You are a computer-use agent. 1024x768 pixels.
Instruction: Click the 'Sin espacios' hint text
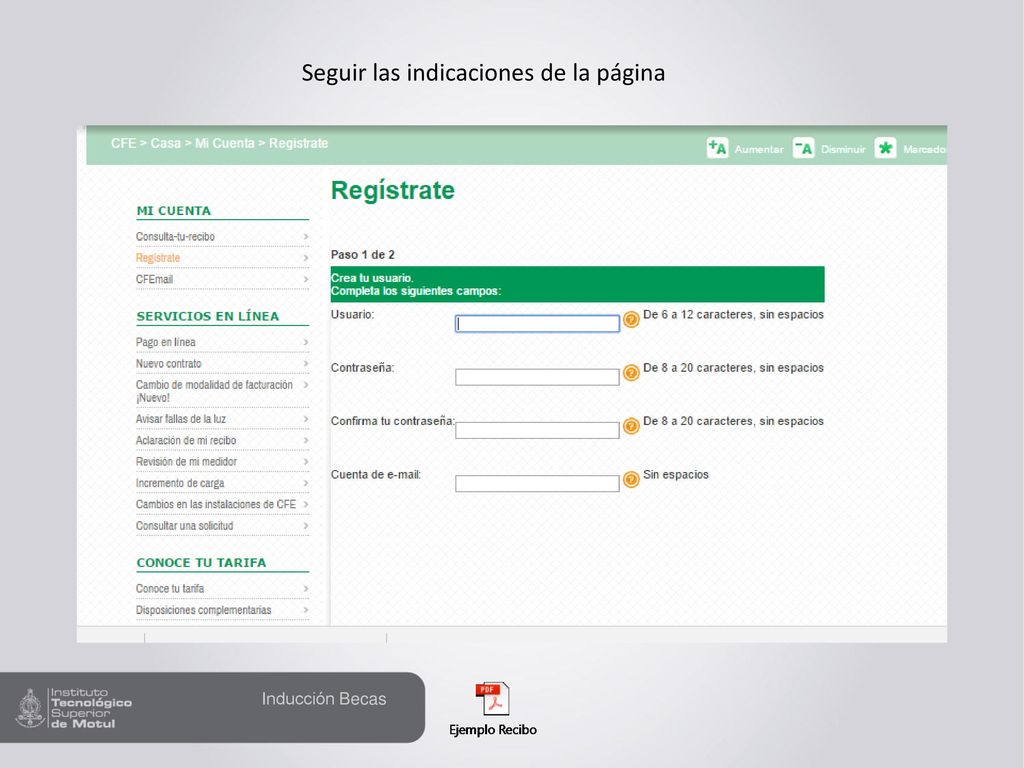(676, 475)
